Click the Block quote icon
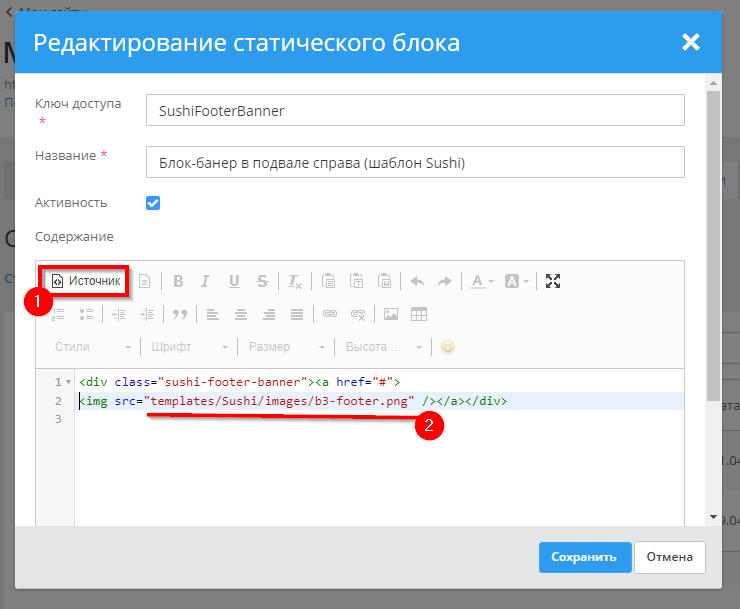The image size is (740, 609). click(180, 314)
